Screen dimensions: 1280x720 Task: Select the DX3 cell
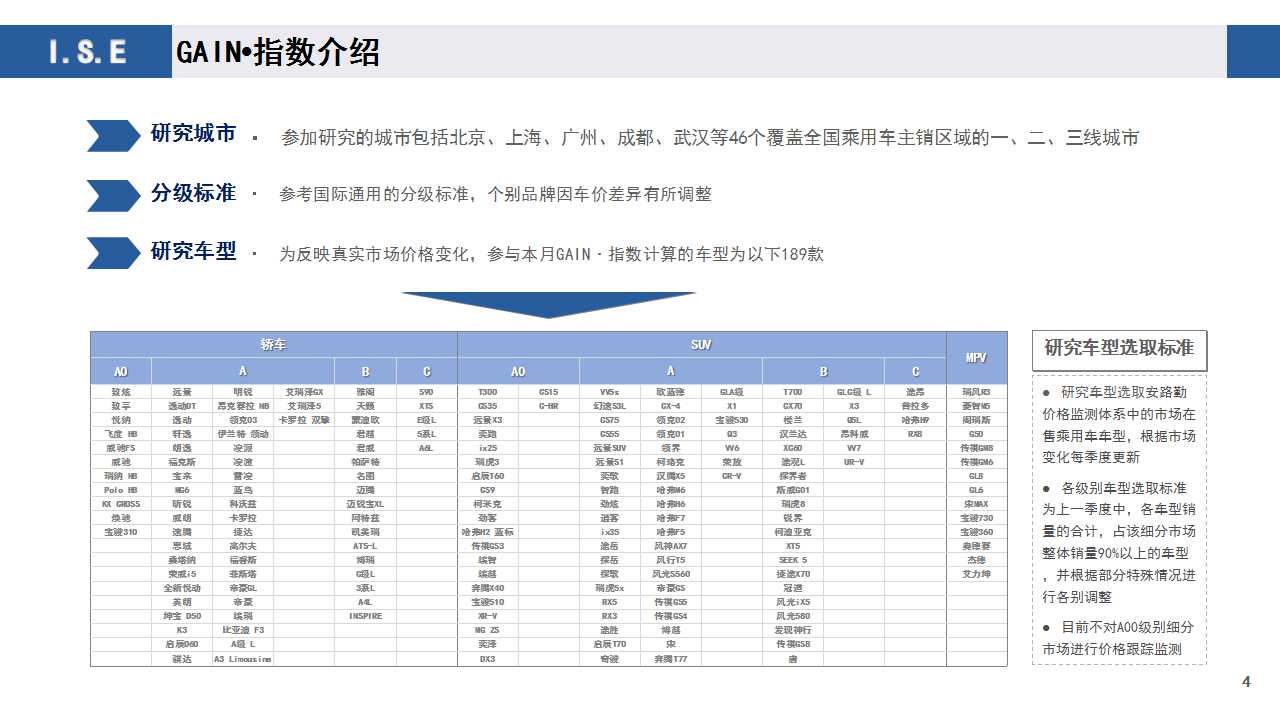pyautogui.click(x=488, y=659)
